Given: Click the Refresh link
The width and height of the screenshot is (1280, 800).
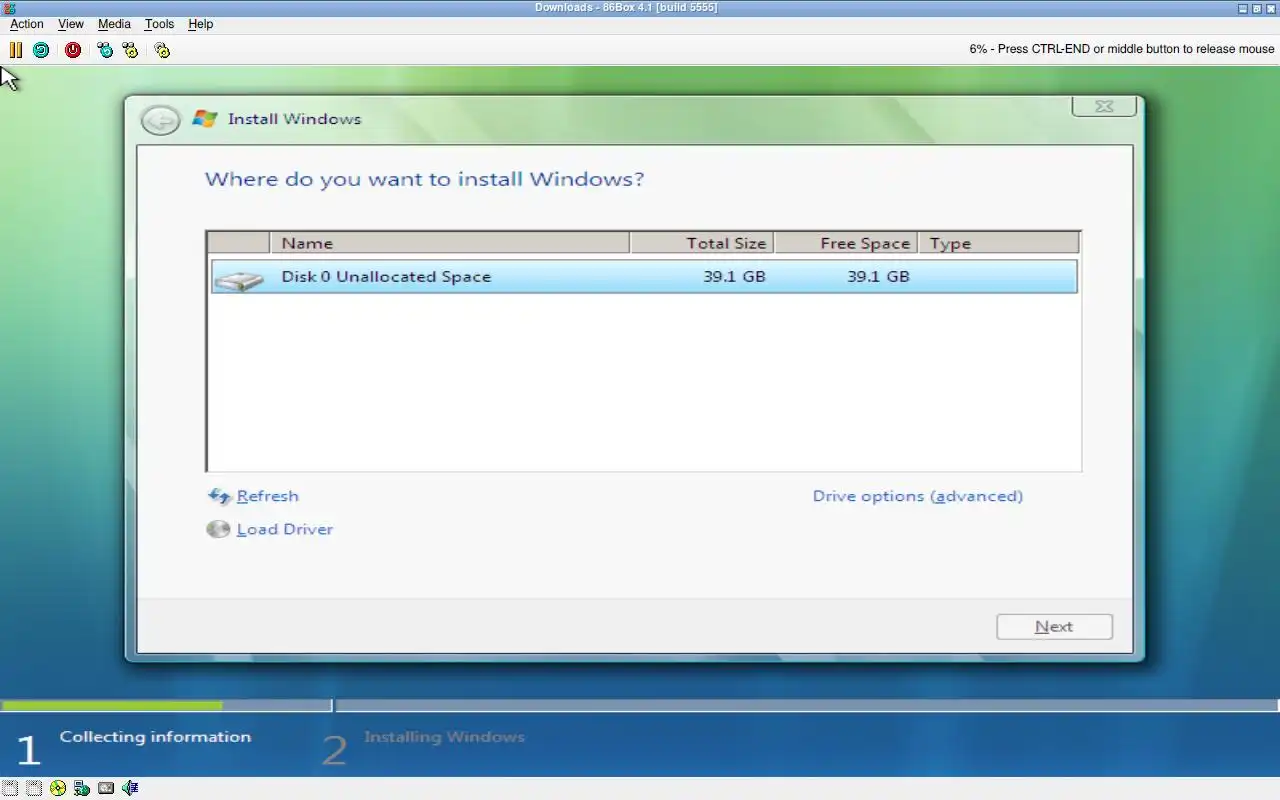Looking at the screenshot, I should click(267, 496).
